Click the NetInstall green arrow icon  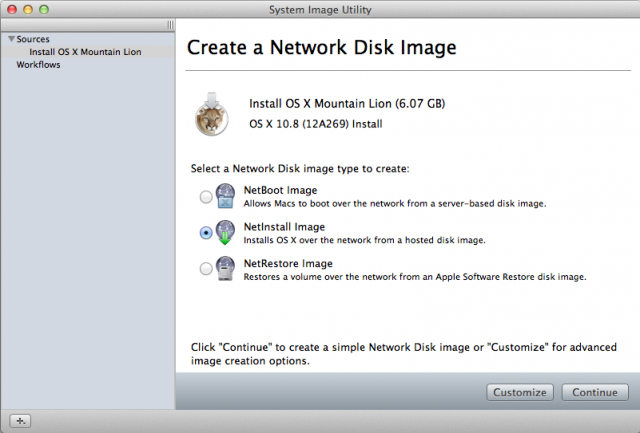tap(225, 233)
